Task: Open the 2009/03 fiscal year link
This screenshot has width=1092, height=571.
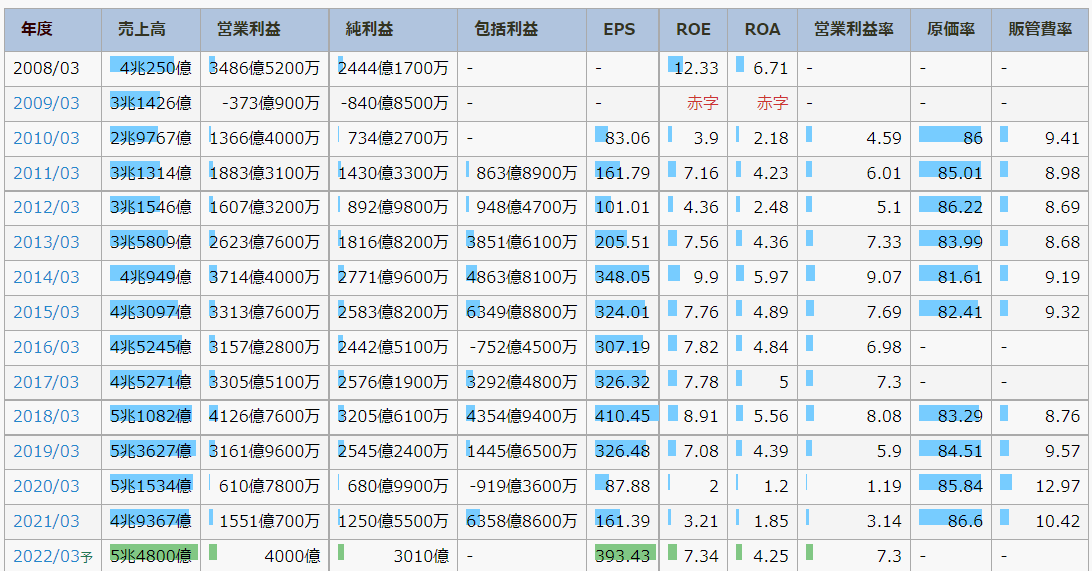Action: point(47,103)
